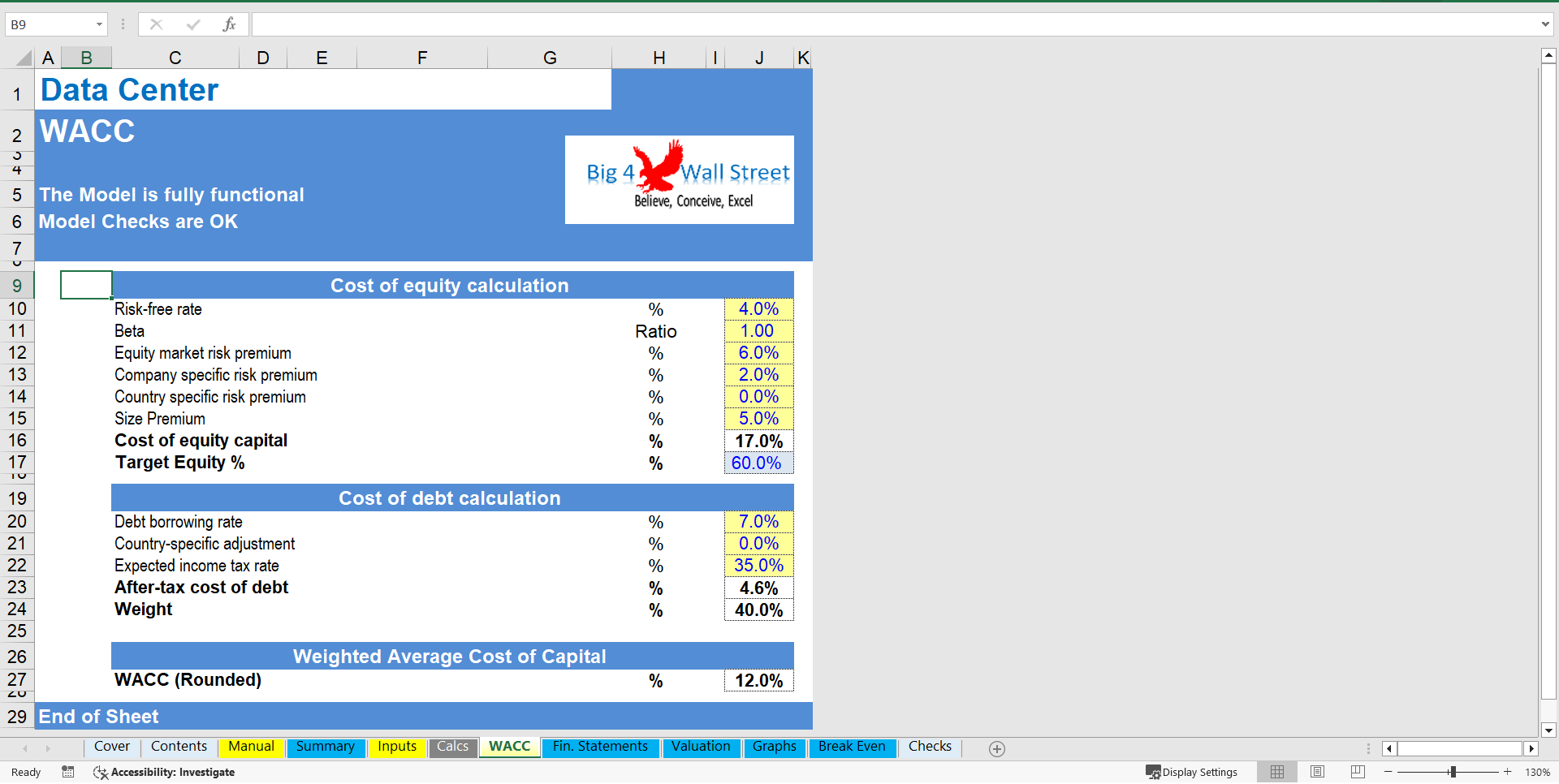Click the Cancel X icon in formula bar
Image resolution: width=1559 pixels, height=784 pixels.
[x=157, y=24]
